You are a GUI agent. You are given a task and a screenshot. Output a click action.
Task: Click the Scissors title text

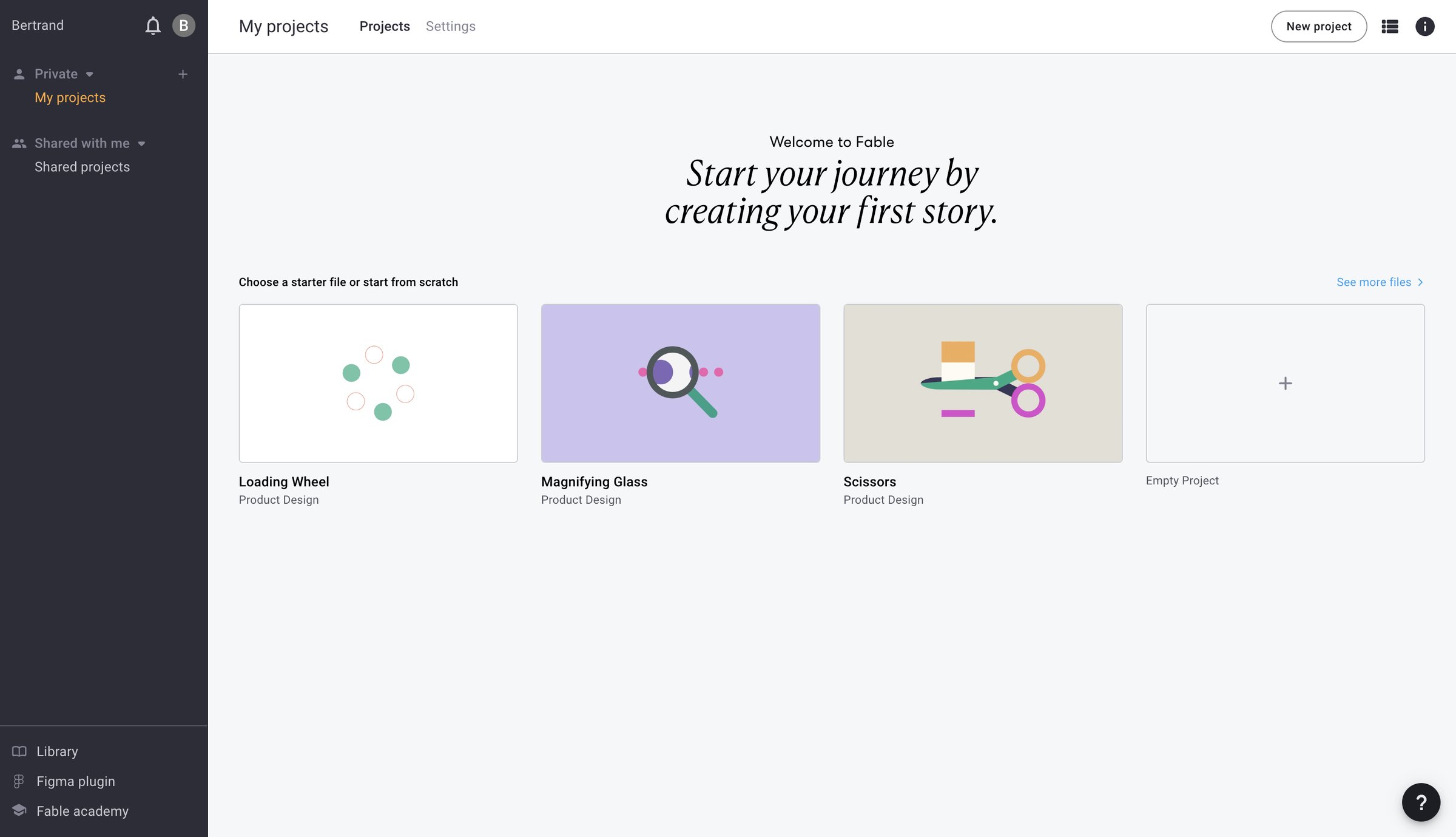[x=869, y=482]
